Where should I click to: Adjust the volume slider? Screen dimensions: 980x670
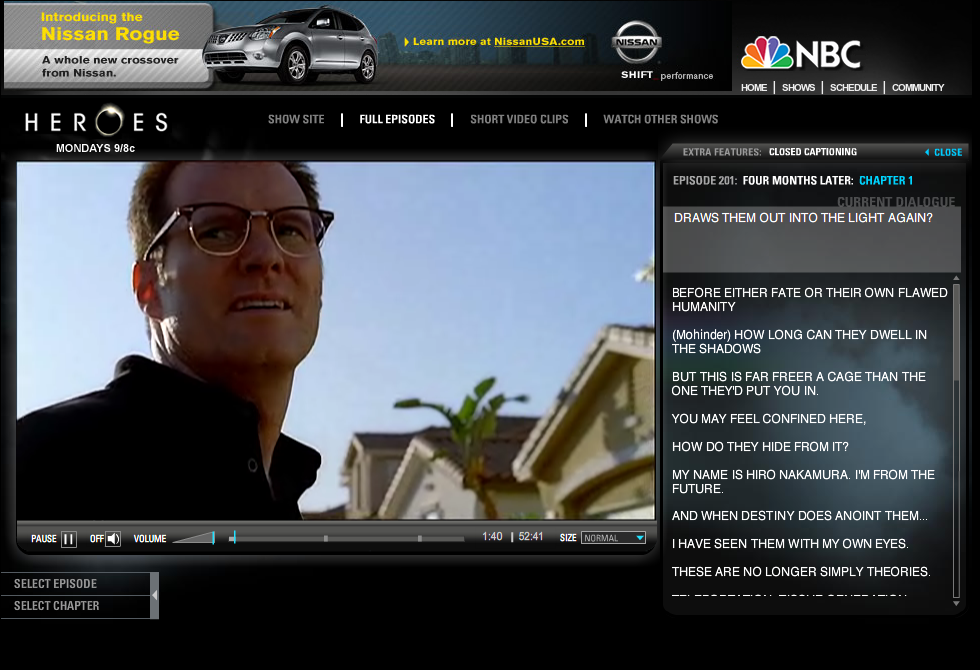click(x=194, y=538)
